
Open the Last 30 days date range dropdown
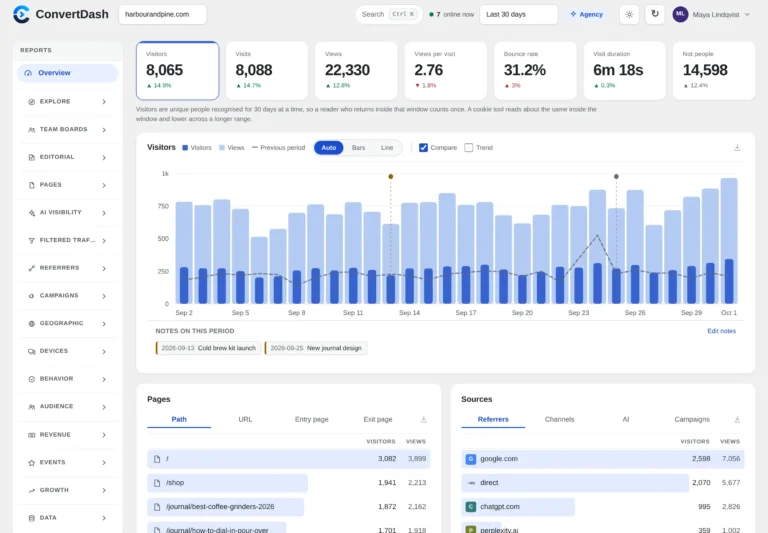519,14
